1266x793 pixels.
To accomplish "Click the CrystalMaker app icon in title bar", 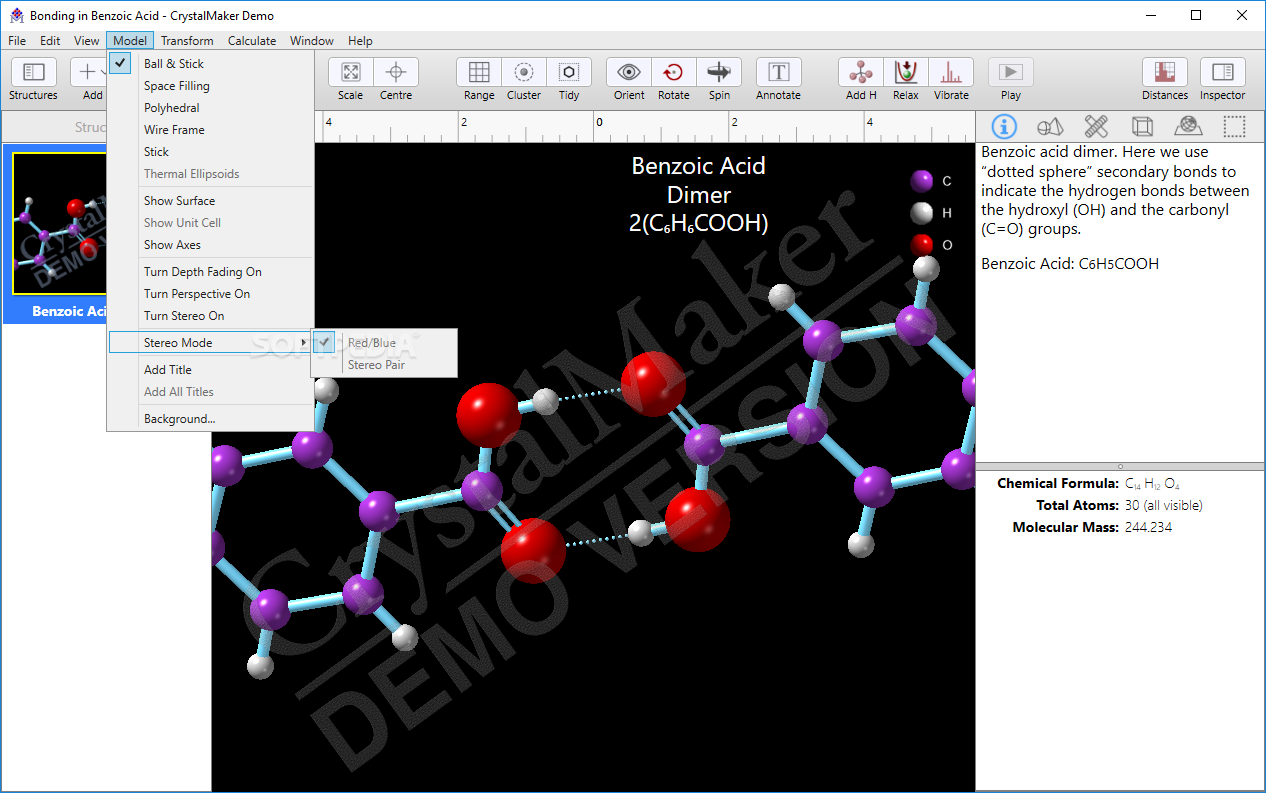I will click(x=16, y=15).
